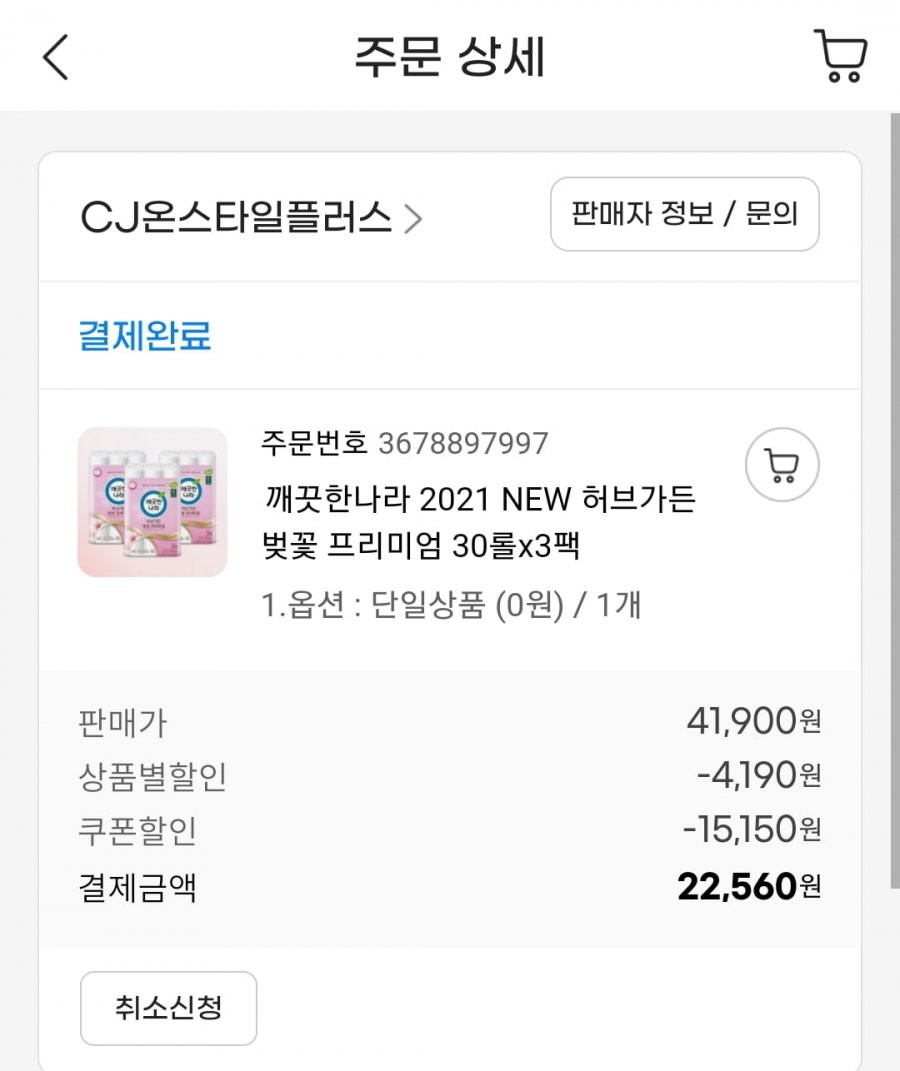Click the 상품별할인 -4,190원 discount row
The width and height of the screenshot is (900, 1071).
[449, 776]
